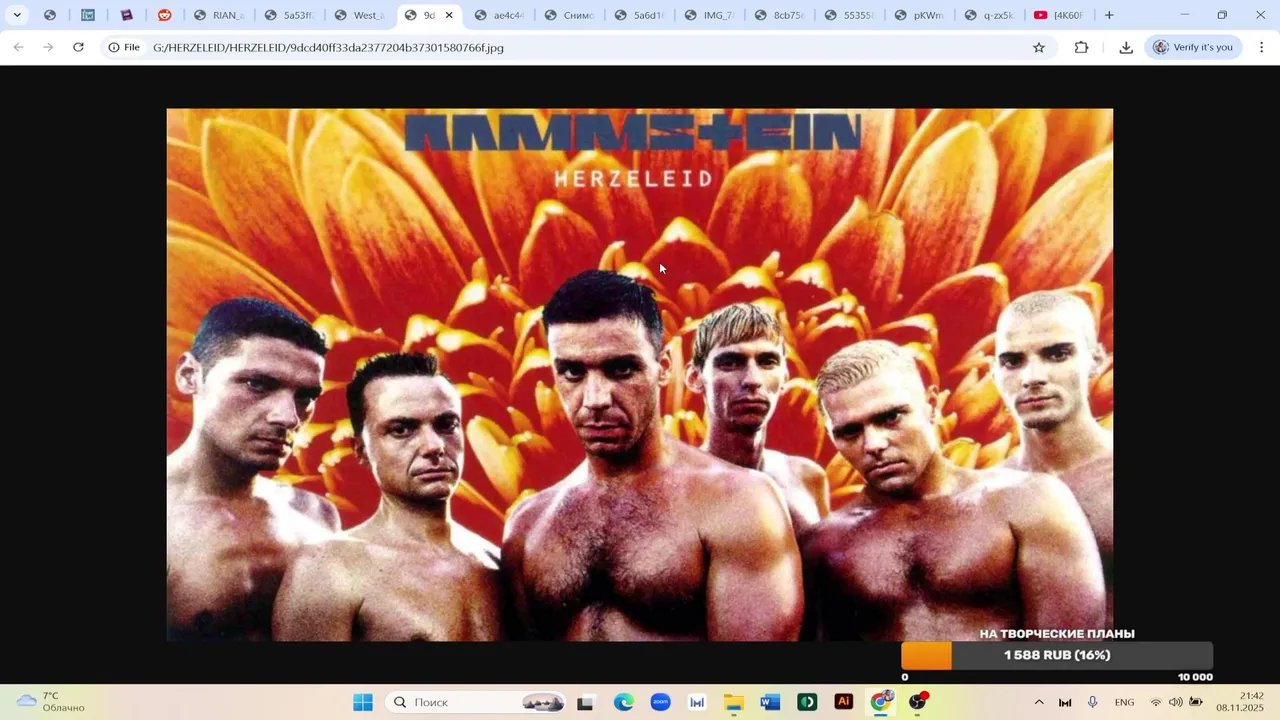Open the Downloads icon in toolbar
Screen dimensions: 1280x720
point(1126,47)
